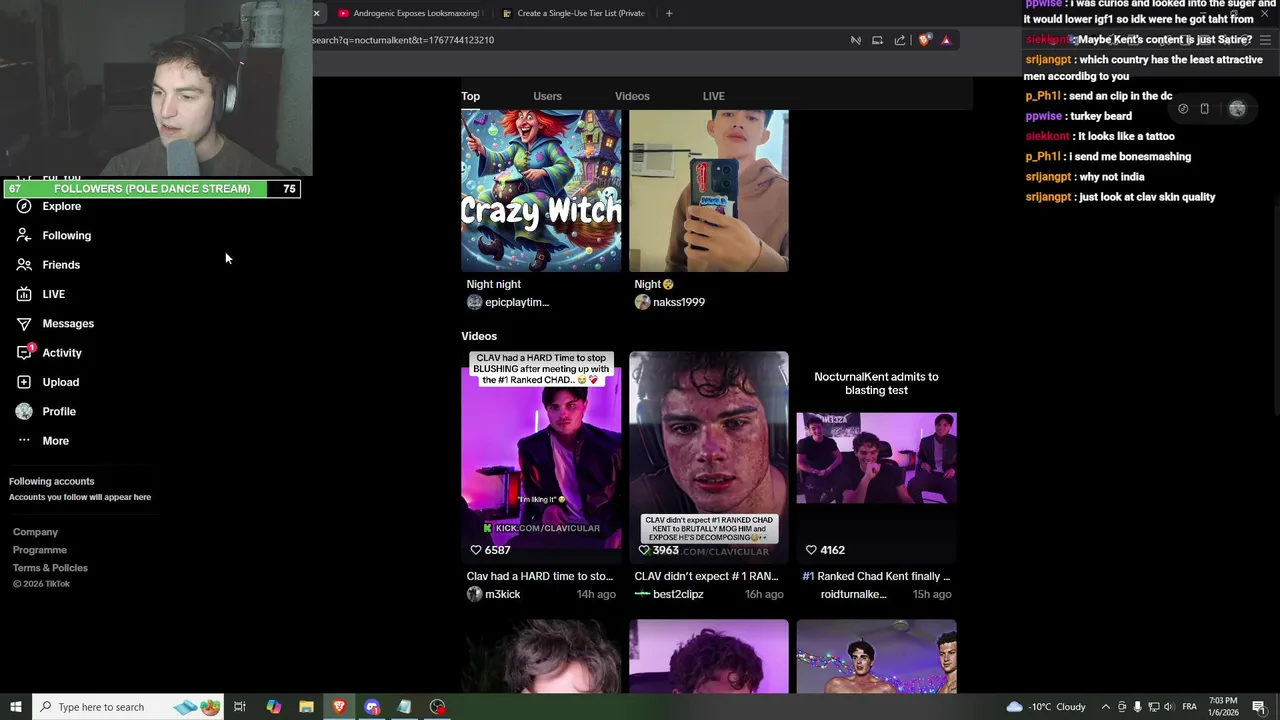Open the 'Night' mirror selfie thumbnail
Viewport: 1280px width, 720px height.
tap(709, 190)
